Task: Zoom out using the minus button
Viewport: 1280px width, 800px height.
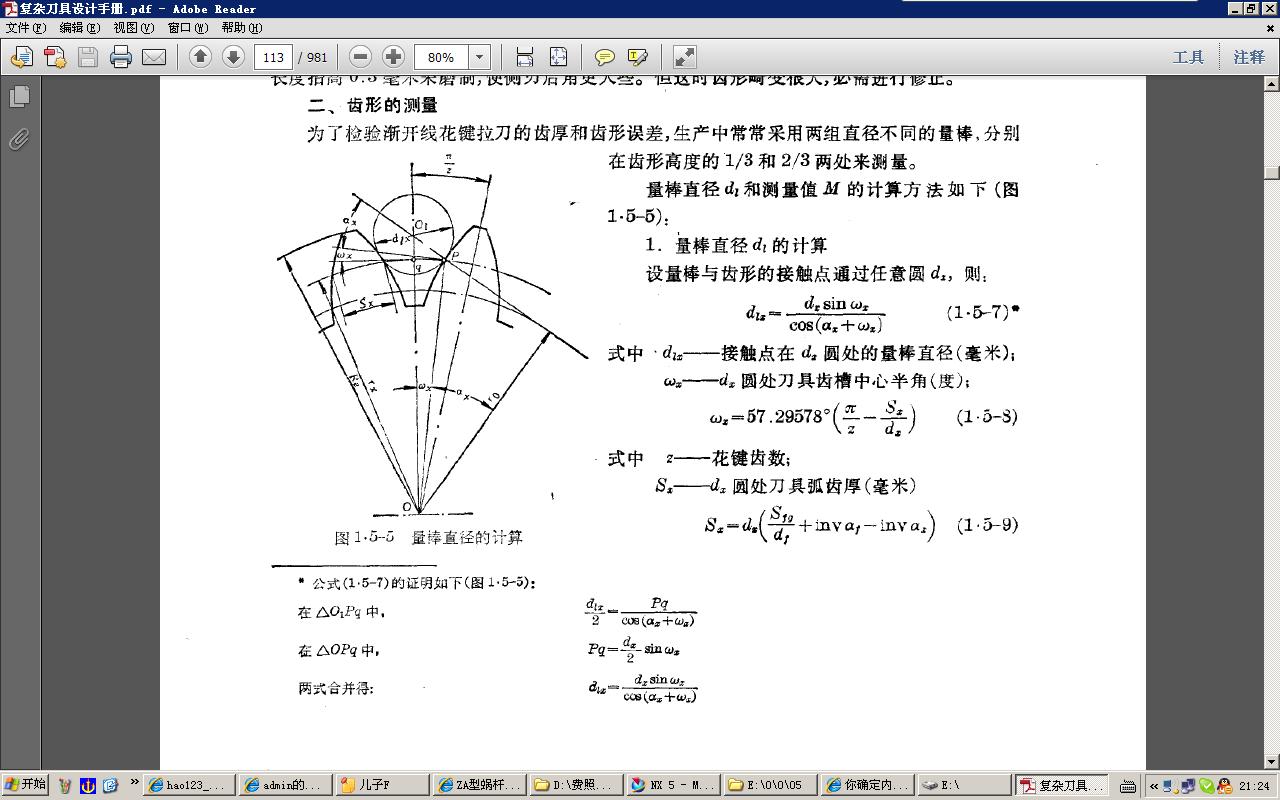Action: click(x=361, y=57)
